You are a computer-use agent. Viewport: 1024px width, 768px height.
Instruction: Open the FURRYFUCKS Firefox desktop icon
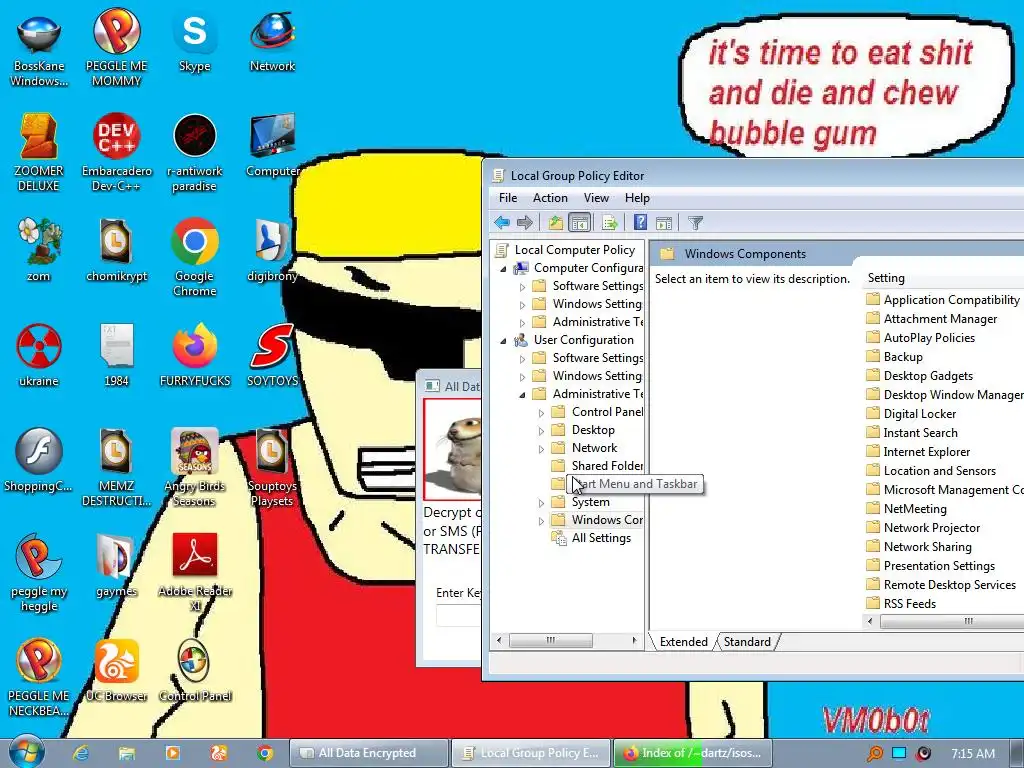[x=195, y=355]
